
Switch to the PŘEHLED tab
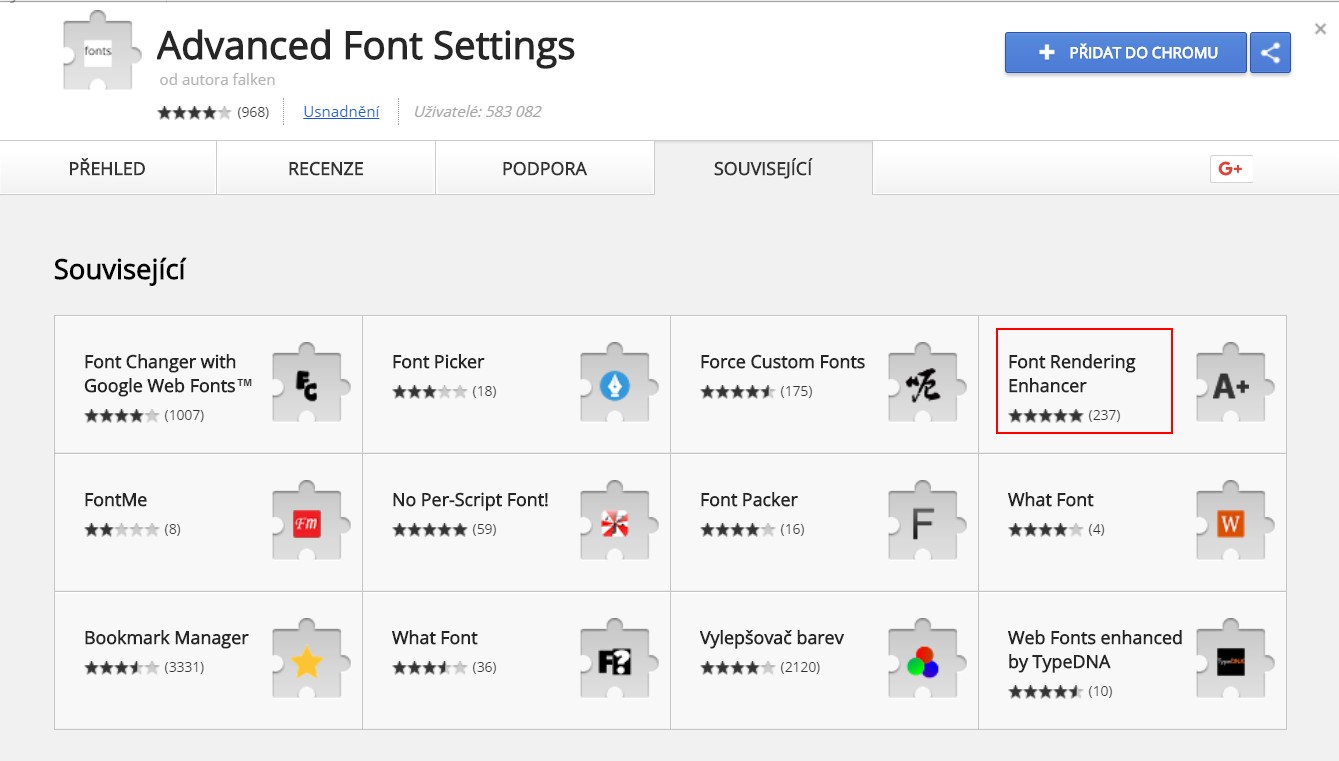point(107,169)
